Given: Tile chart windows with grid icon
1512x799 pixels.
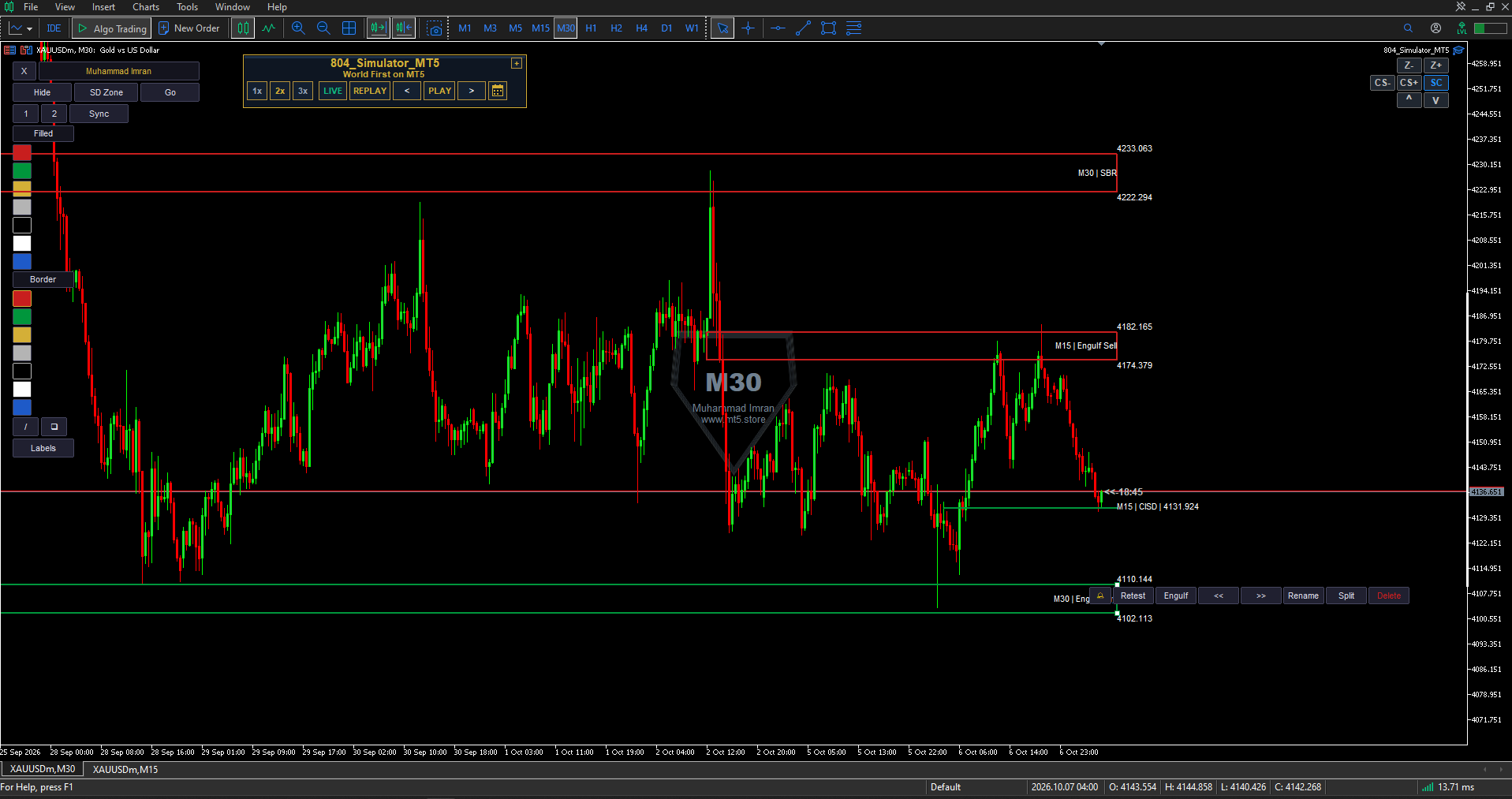Looking at the screenshot, I should point(349,28).
